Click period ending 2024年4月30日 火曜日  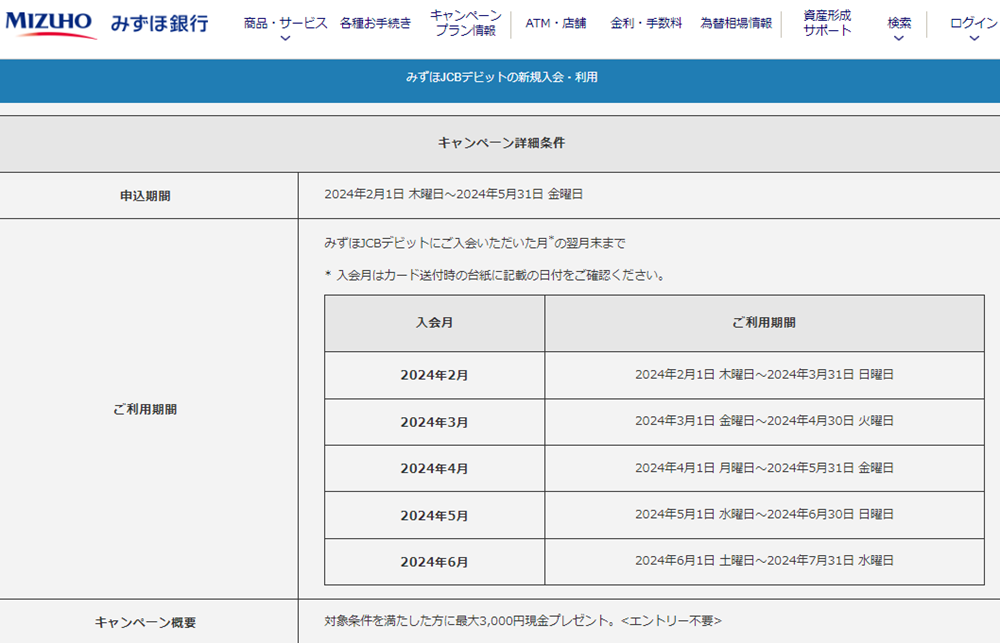pyautogui.click(x=764, y=421)
